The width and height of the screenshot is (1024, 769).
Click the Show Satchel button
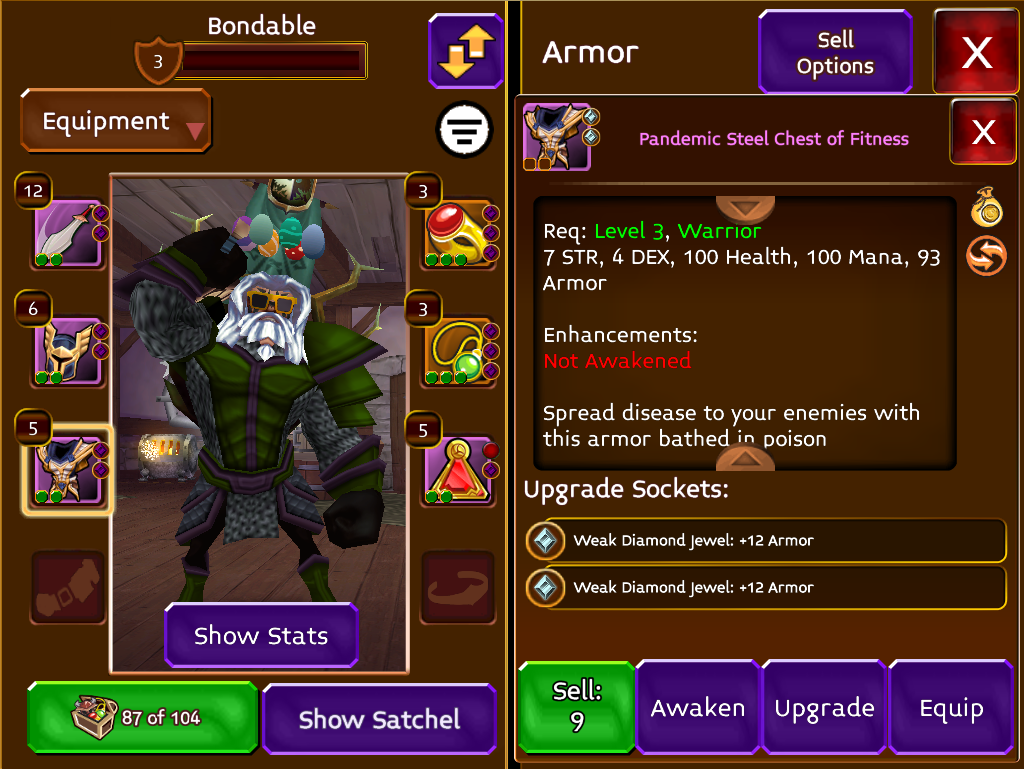pos(379,719)
